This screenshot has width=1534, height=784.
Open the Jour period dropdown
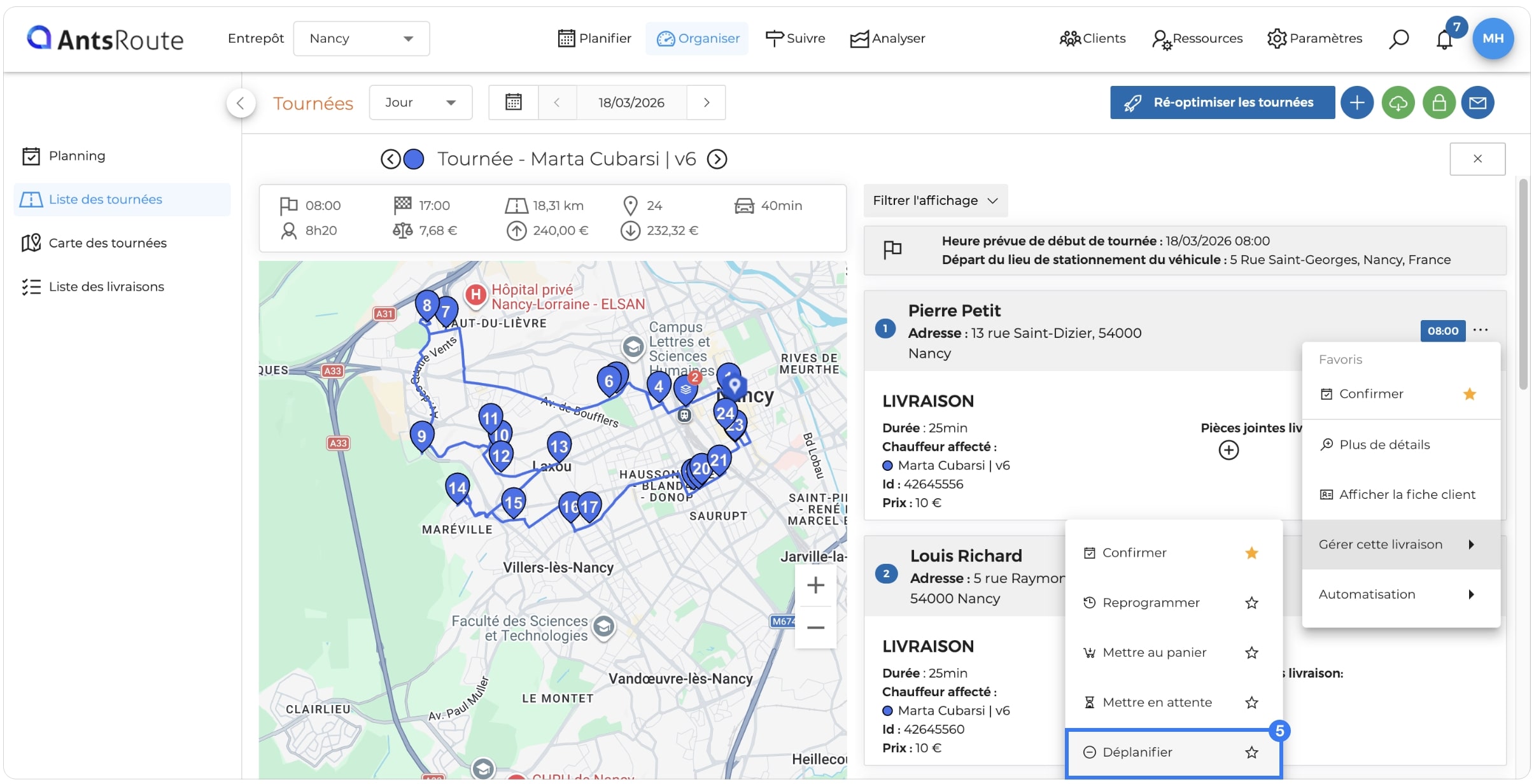point(420,102)
